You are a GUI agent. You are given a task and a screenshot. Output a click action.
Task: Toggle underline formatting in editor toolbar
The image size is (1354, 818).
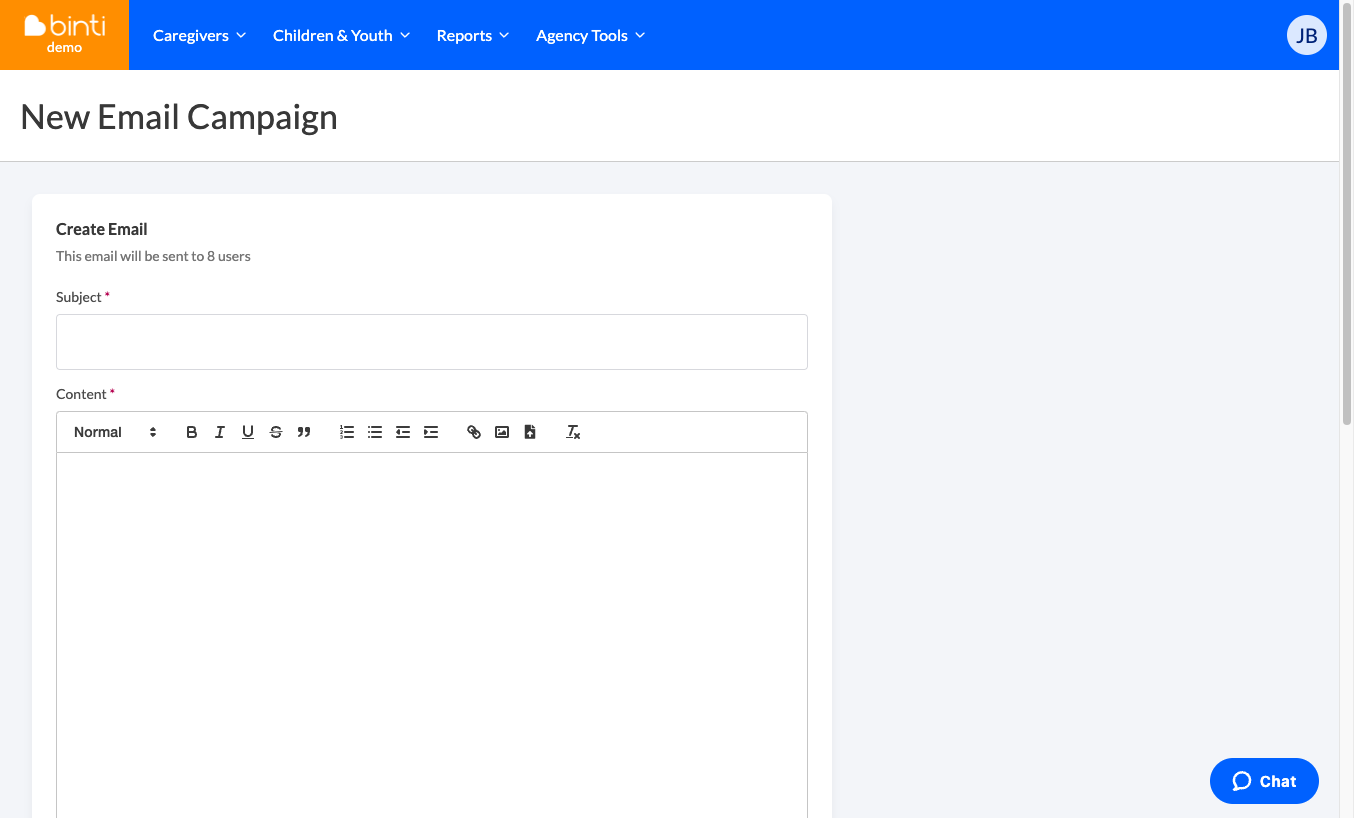click(248, 432)
